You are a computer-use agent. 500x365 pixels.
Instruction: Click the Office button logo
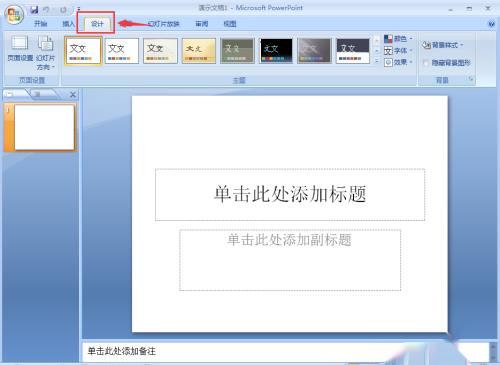pos(14,15)
